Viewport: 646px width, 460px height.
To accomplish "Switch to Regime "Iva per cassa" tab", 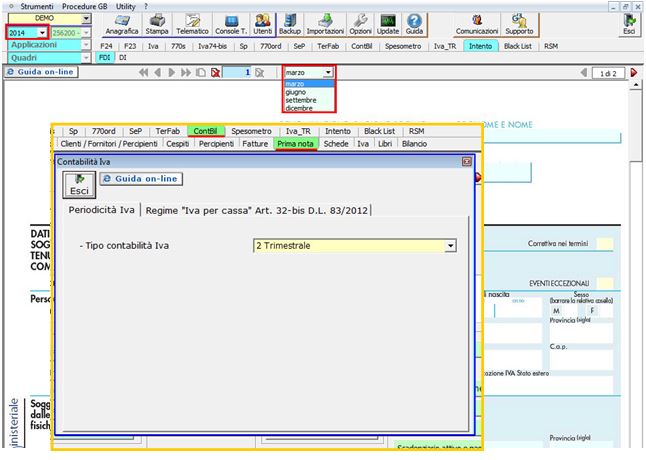I will point(256,210).
